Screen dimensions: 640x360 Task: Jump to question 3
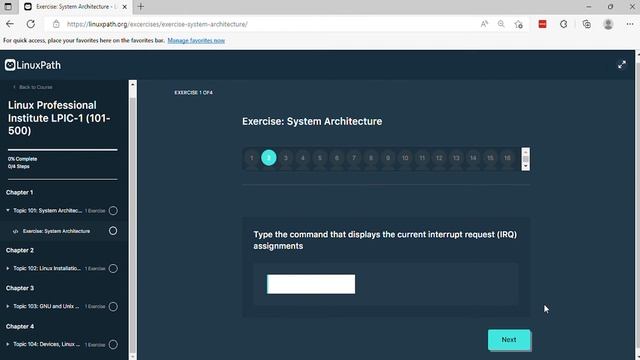[286, 158]
